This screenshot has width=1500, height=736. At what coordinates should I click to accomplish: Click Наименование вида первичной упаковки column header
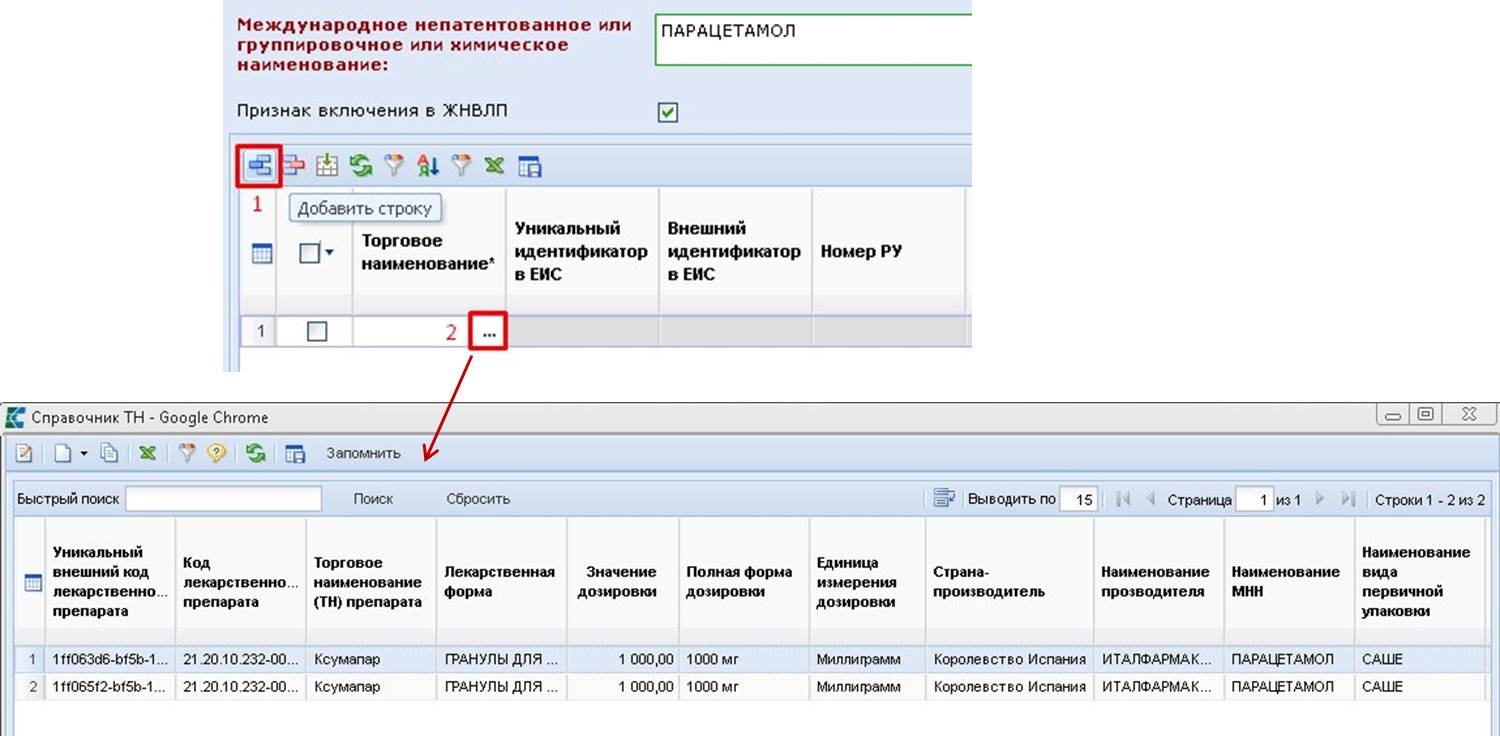pyautogui.click(x=1419, y=582)
